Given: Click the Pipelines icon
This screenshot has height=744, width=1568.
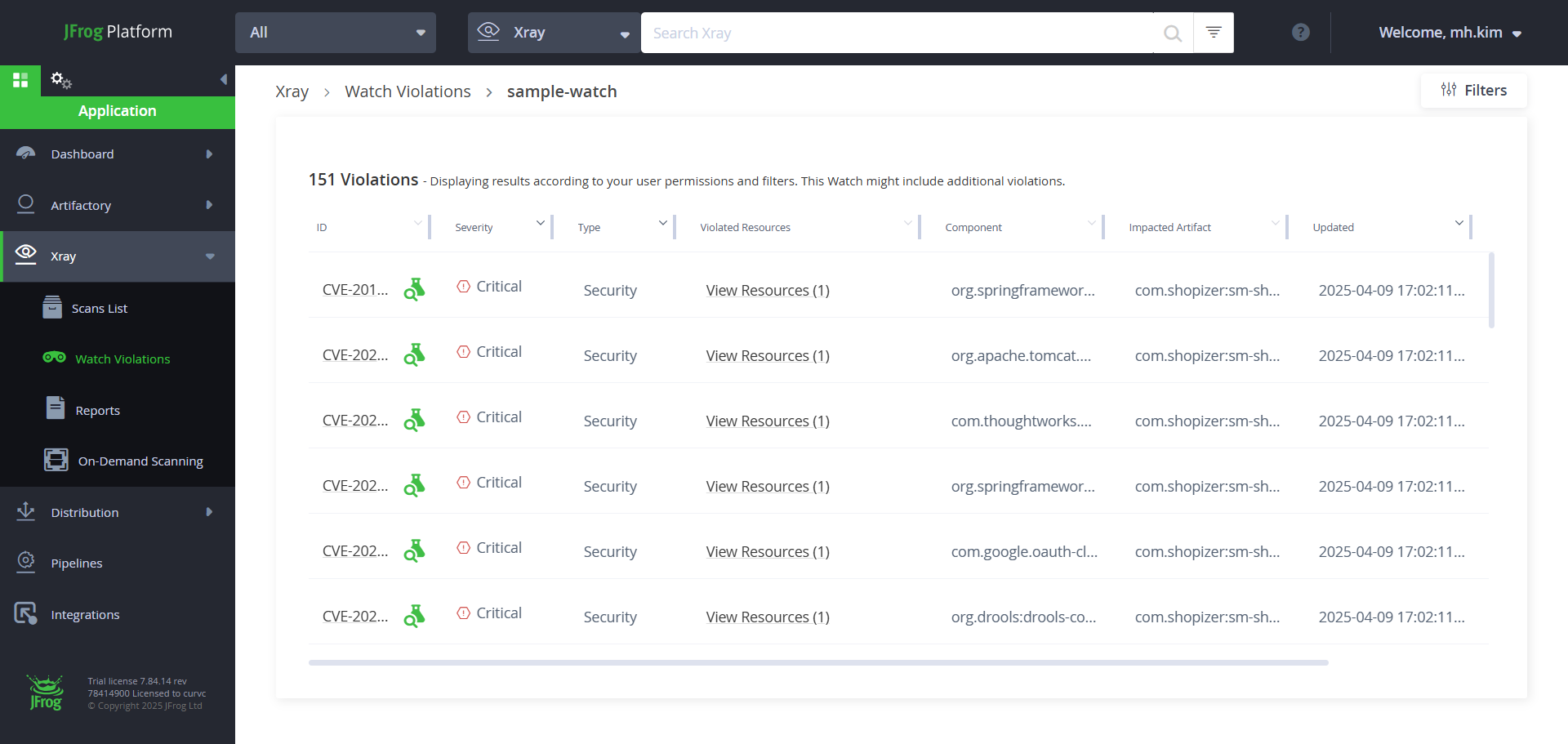Looking at the screenshot, I should [26, 562].
